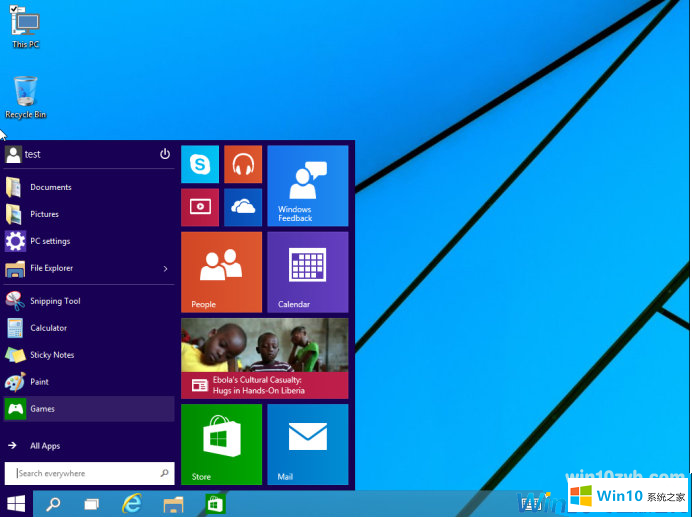Click the test user account picture
The width and height of the screenshot is (693, 517).
(13, 154)
